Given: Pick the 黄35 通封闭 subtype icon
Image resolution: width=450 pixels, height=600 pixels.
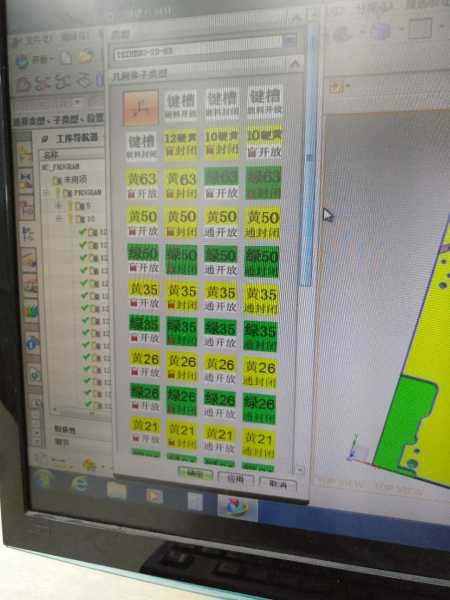Looking at the screenshot, I should [261, 299].
